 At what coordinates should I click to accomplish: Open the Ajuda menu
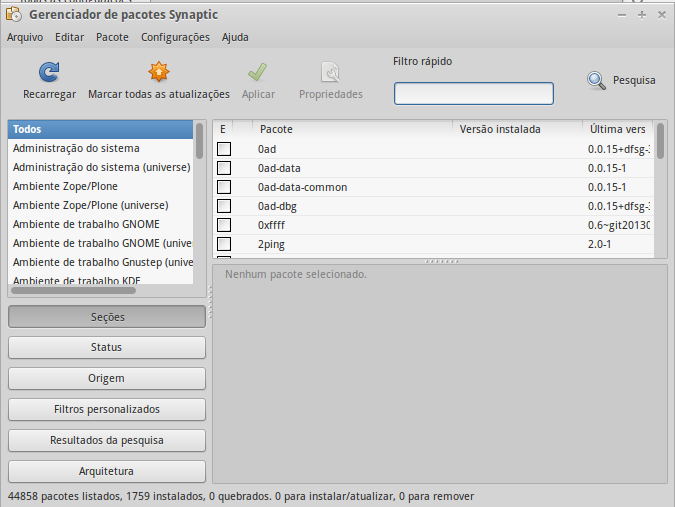235,37
